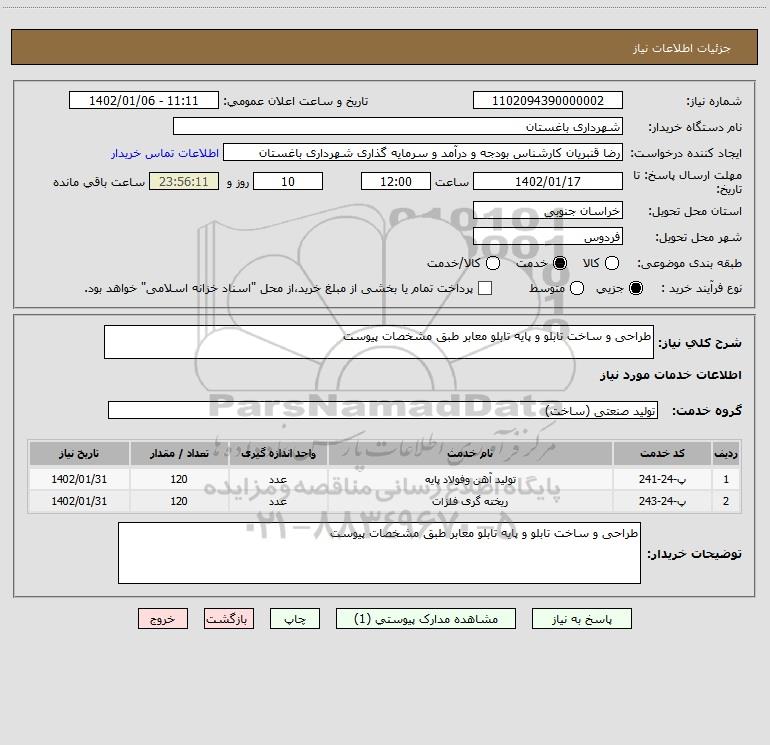Click the اطلاعات خدمات مورد نیاز section heading

(x=670, y=375)
